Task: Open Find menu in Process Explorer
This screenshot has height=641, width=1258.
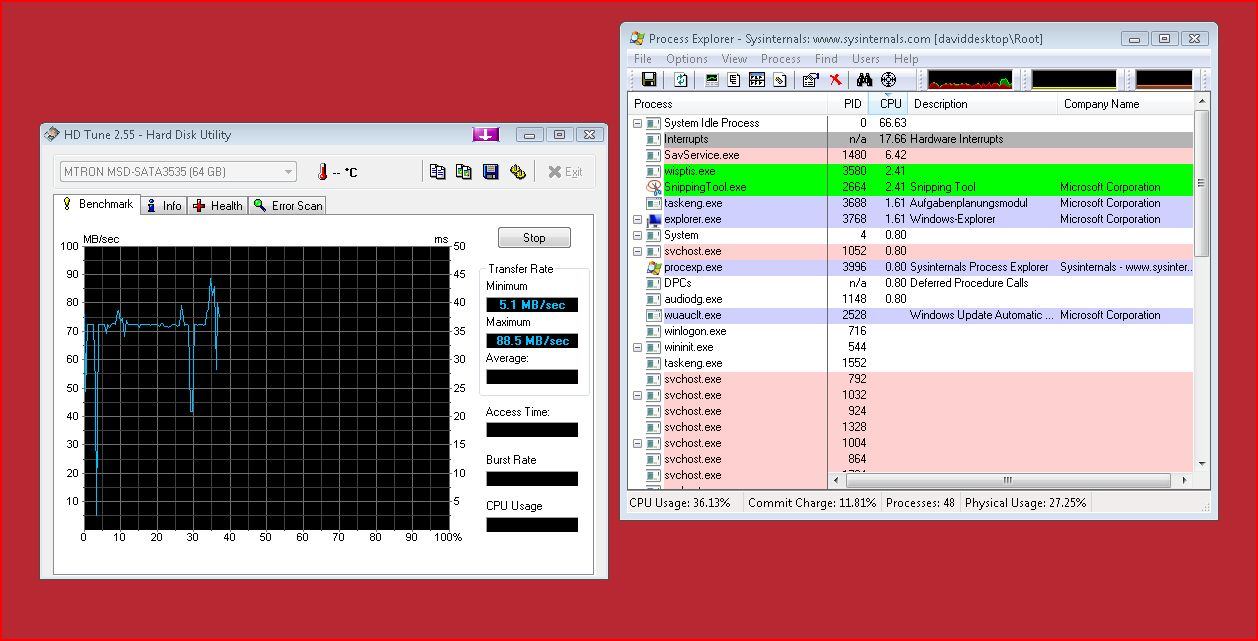Action: (x=826, y=59)
